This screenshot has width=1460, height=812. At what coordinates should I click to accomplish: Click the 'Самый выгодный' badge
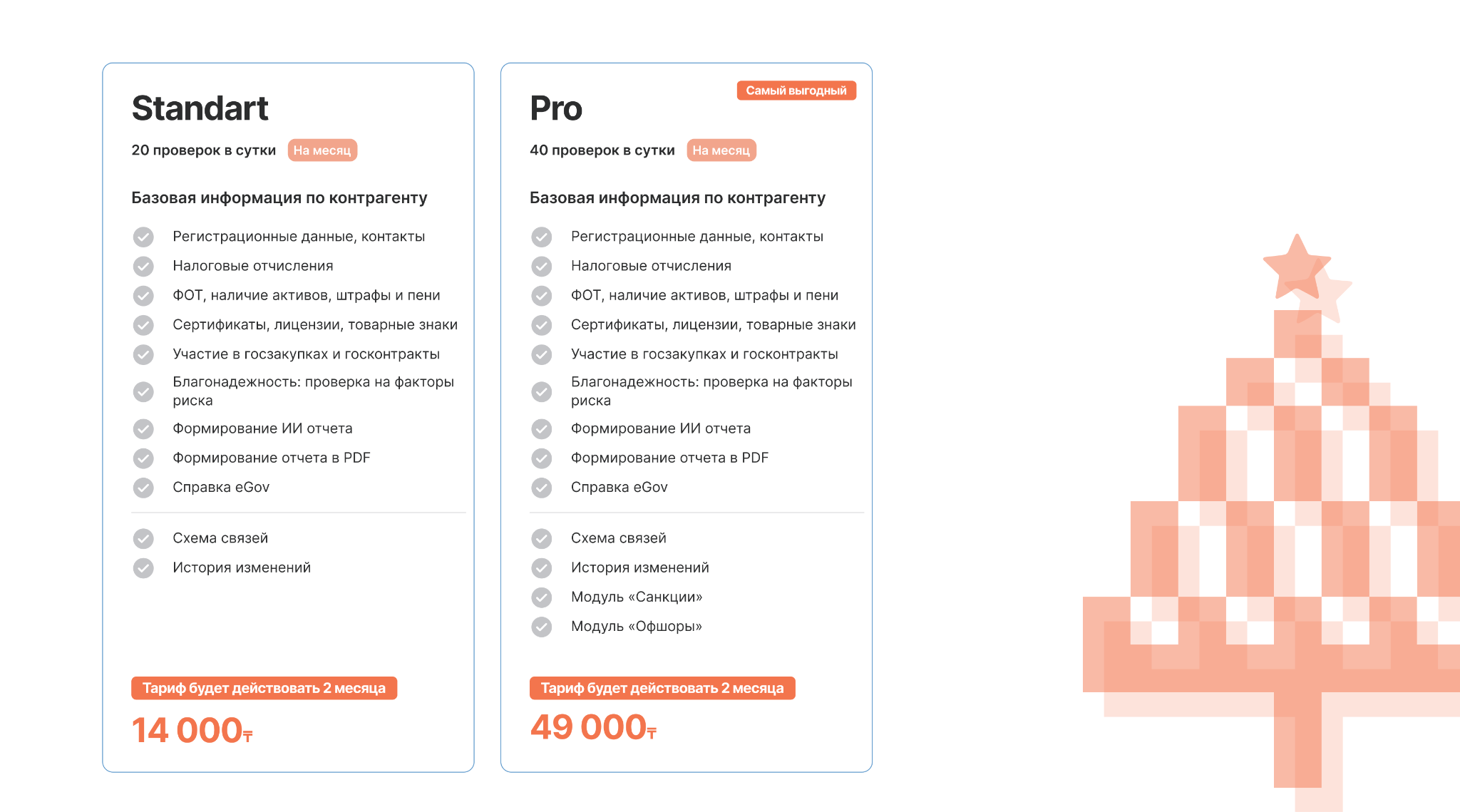pyautogui.click(x=796, y=91)
